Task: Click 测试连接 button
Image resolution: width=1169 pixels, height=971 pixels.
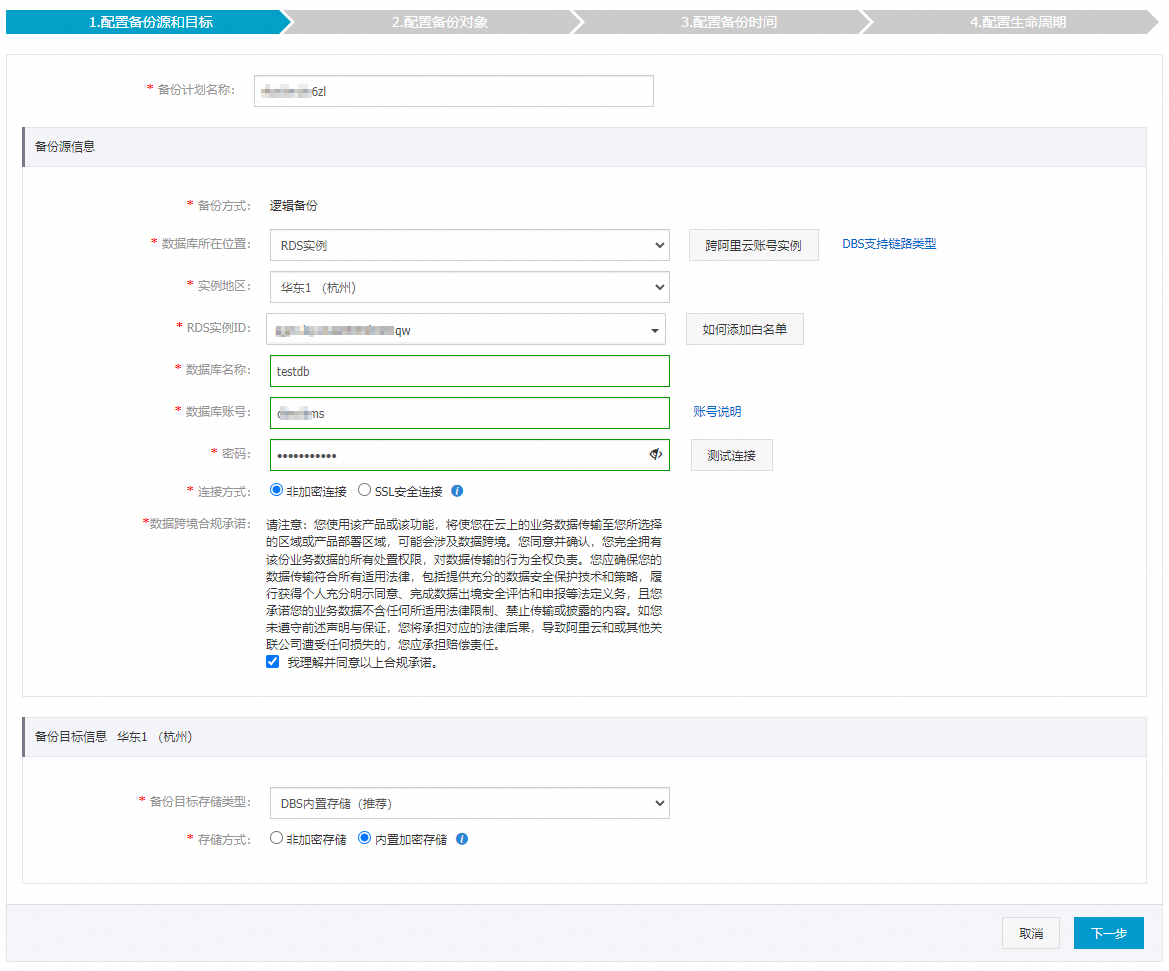Action: (731, 455)
